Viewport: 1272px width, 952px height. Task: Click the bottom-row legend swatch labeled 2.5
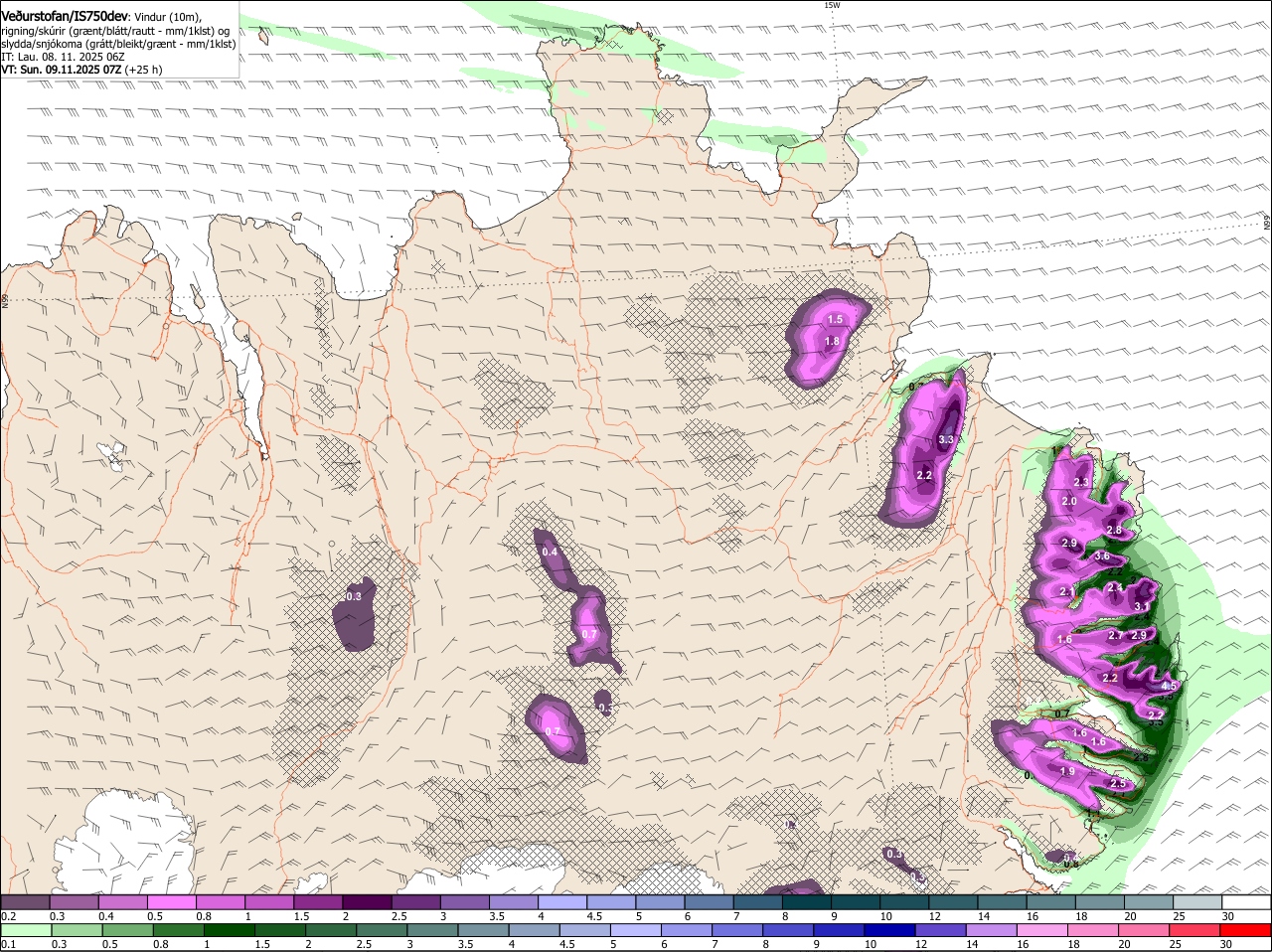[383, 931]
